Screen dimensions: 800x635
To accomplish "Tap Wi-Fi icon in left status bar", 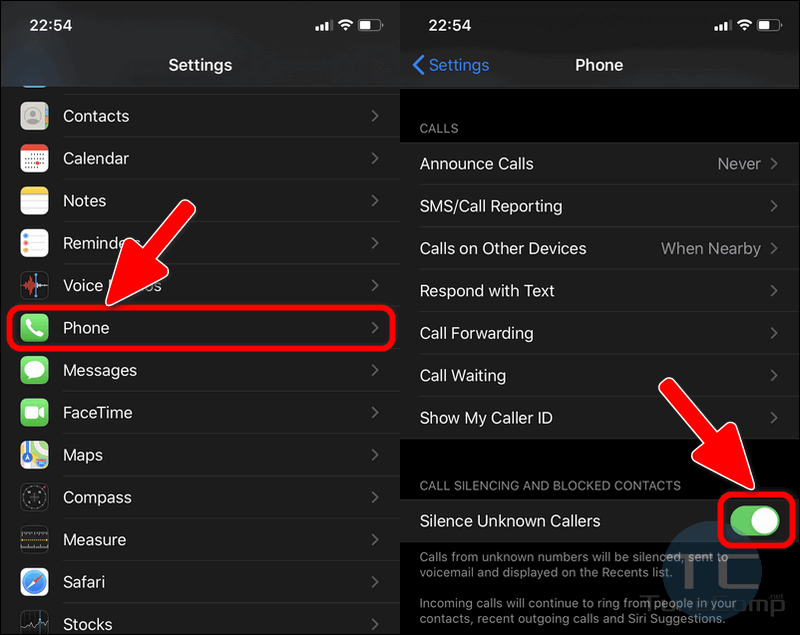I will (346, 25).
